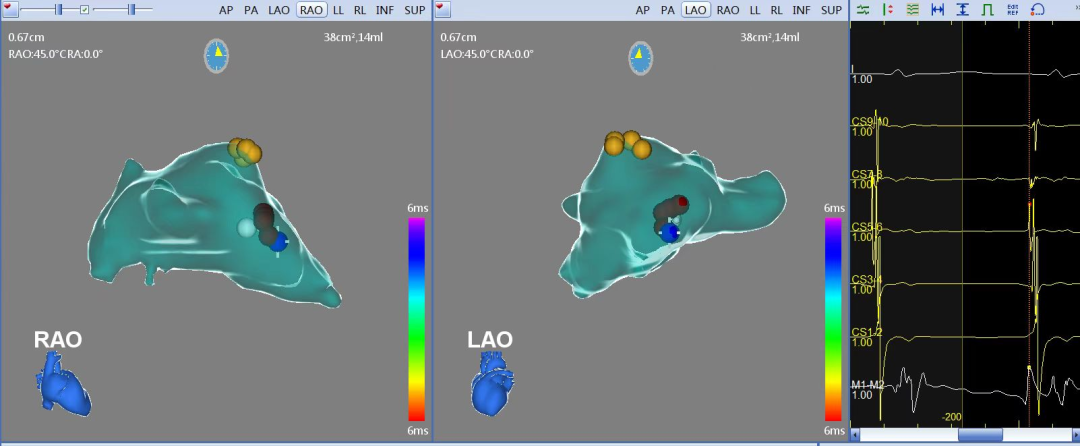Switch right panel to SUP view
This screenshot has width=1080, height=446.
[831, 10]
